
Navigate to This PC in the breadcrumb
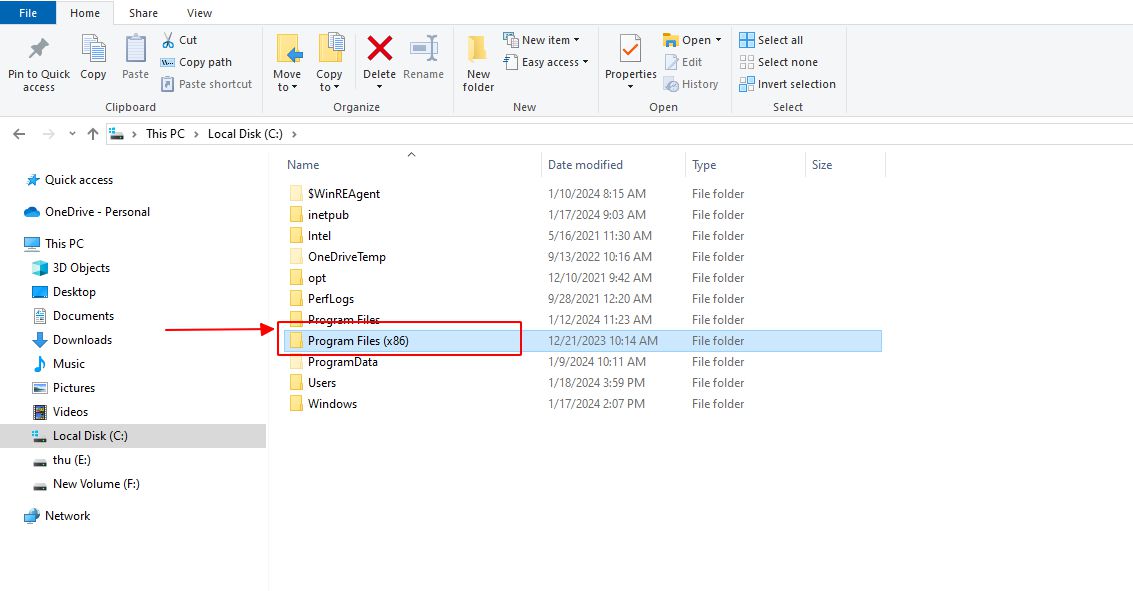[x=166, y=133]
